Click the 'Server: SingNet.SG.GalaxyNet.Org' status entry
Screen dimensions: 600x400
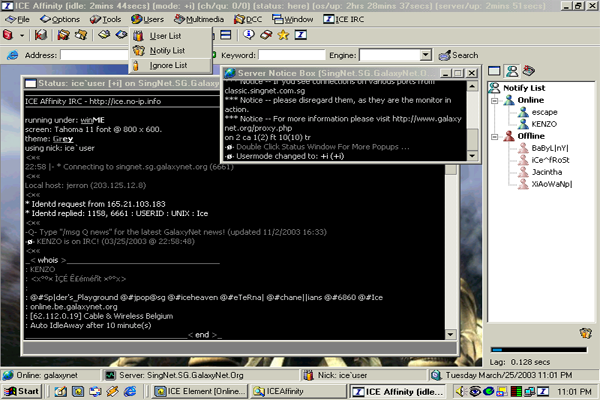(x=200, y=375)
